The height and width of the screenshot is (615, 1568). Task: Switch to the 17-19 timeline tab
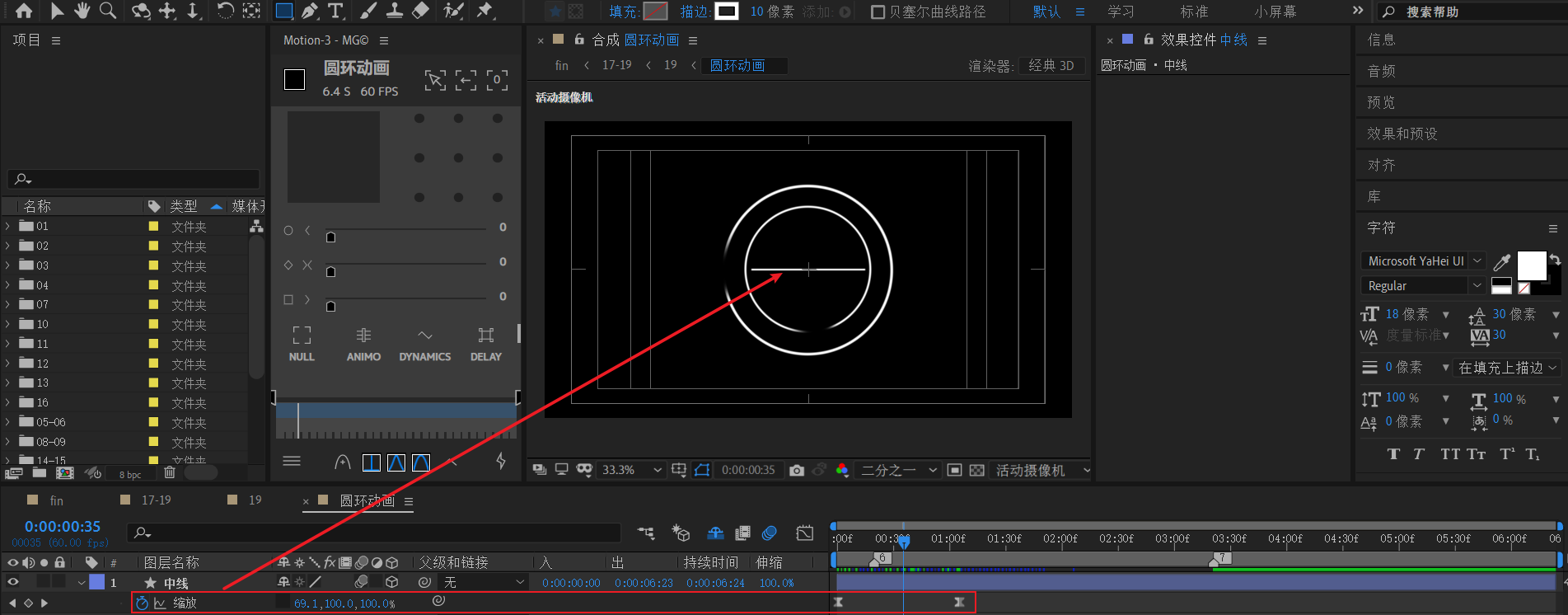(156, 500)
